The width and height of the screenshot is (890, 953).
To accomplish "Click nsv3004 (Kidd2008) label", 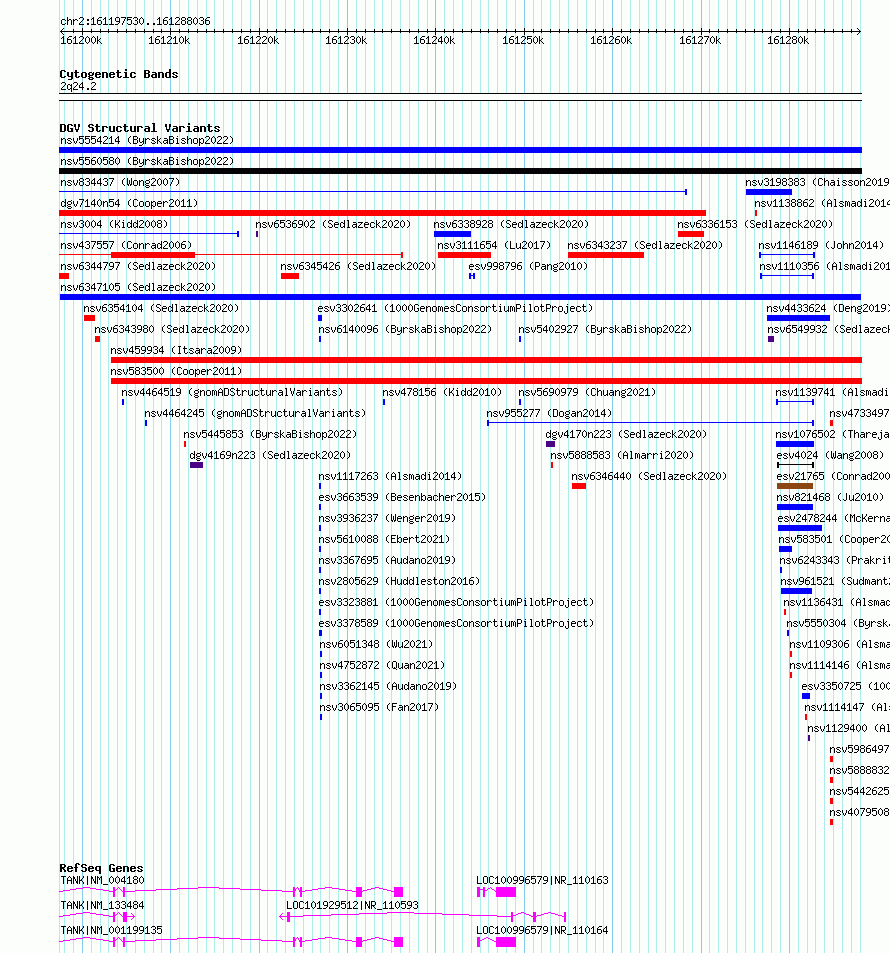I will click(x=114, y=224).
